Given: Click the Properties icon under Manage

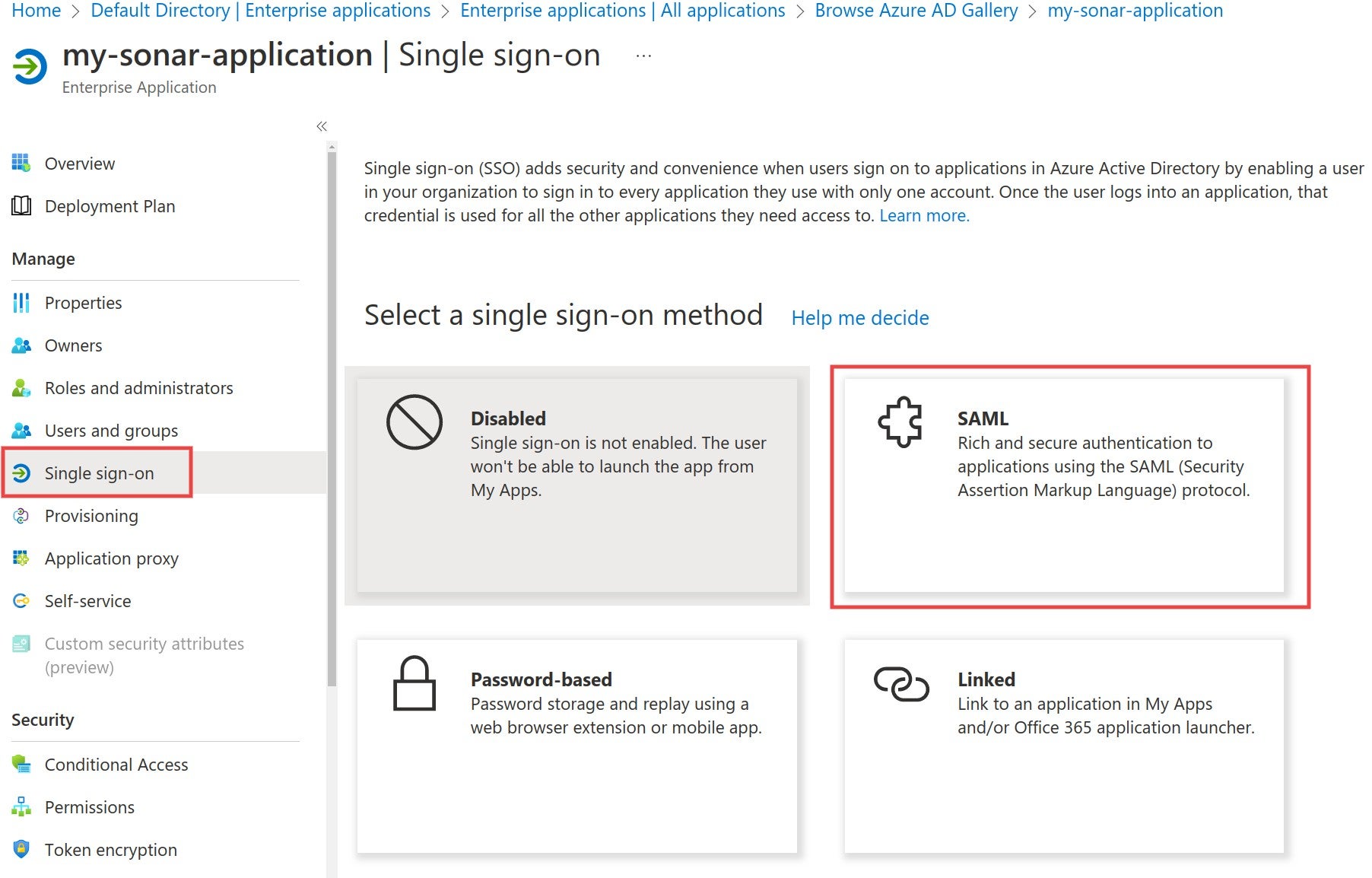Looking at the screenshot, I should [21, 302].
